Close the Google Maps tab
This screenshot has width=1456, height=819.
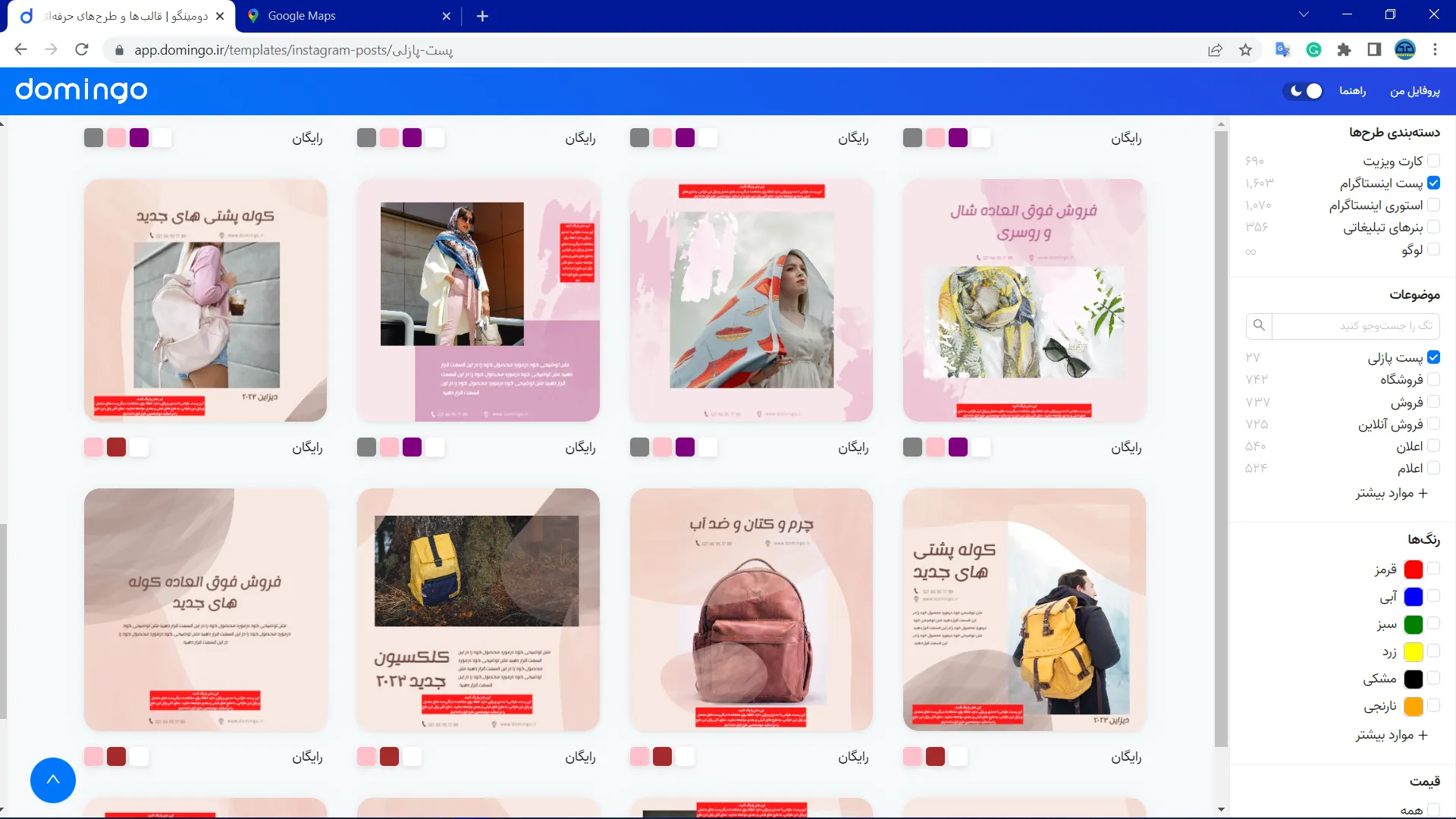pos(446,16)
